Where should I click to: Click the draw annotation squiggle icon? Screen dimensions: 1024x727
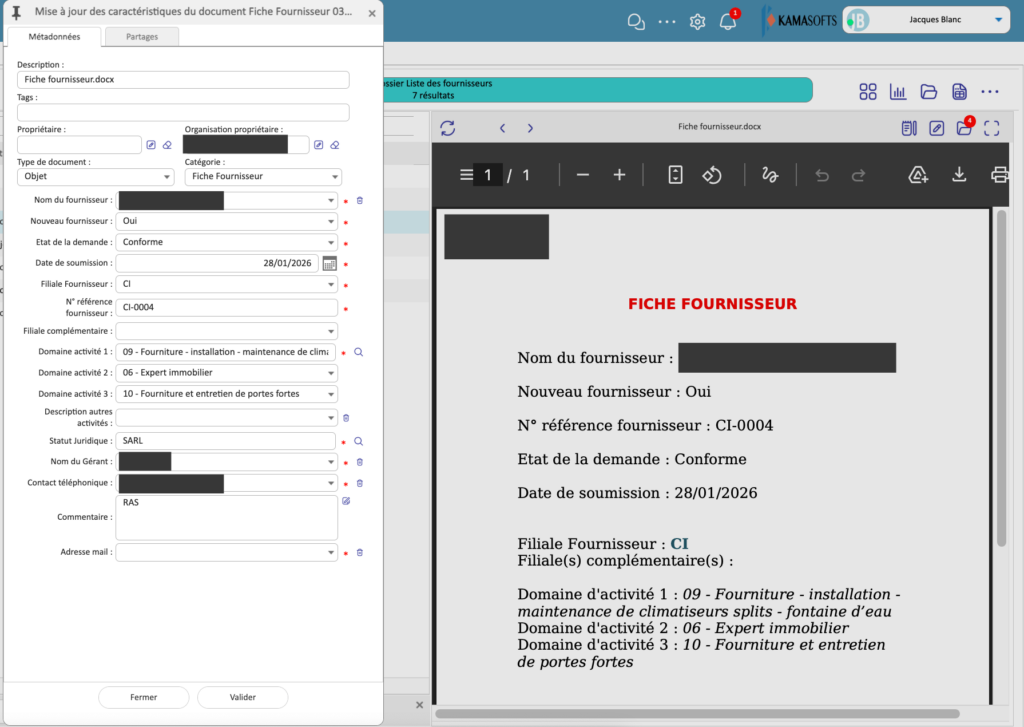pos(769,175)
